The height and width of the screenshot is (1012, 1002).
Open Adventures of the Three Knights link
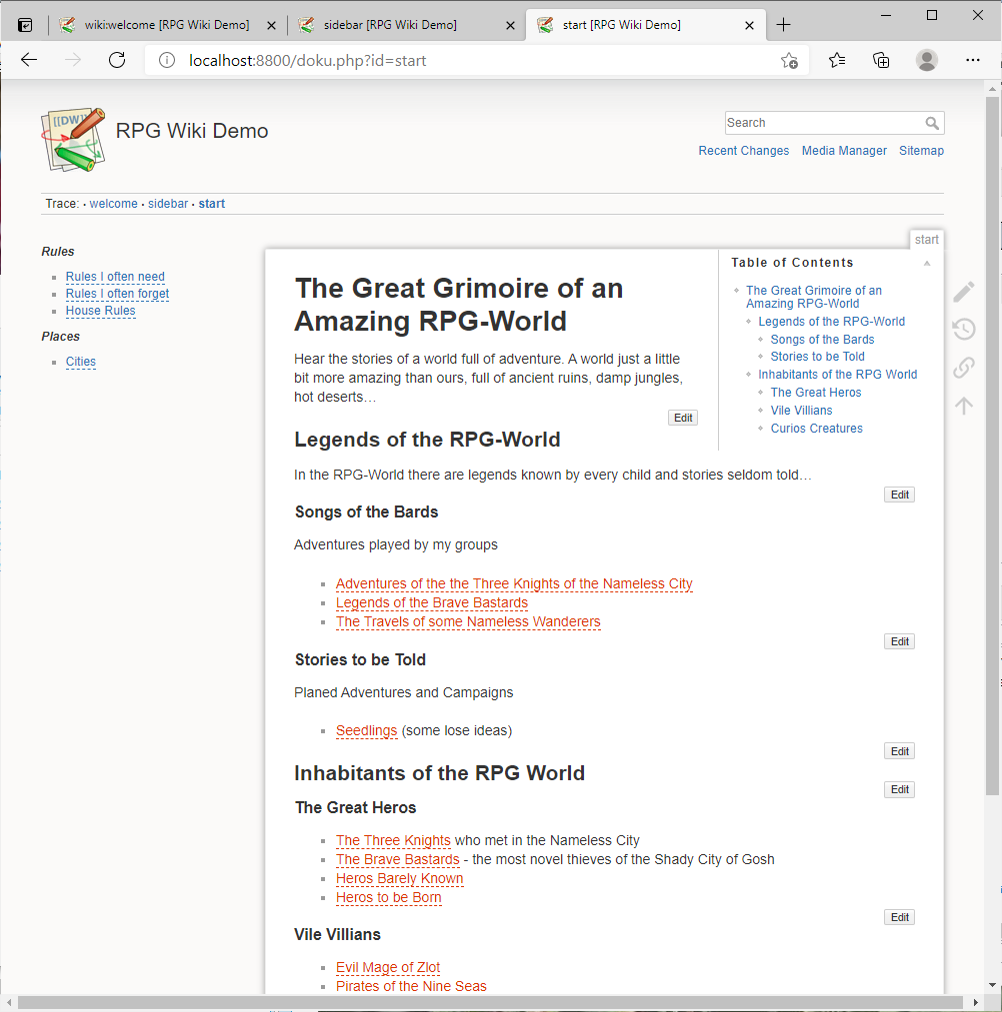[x=514, y=583]
